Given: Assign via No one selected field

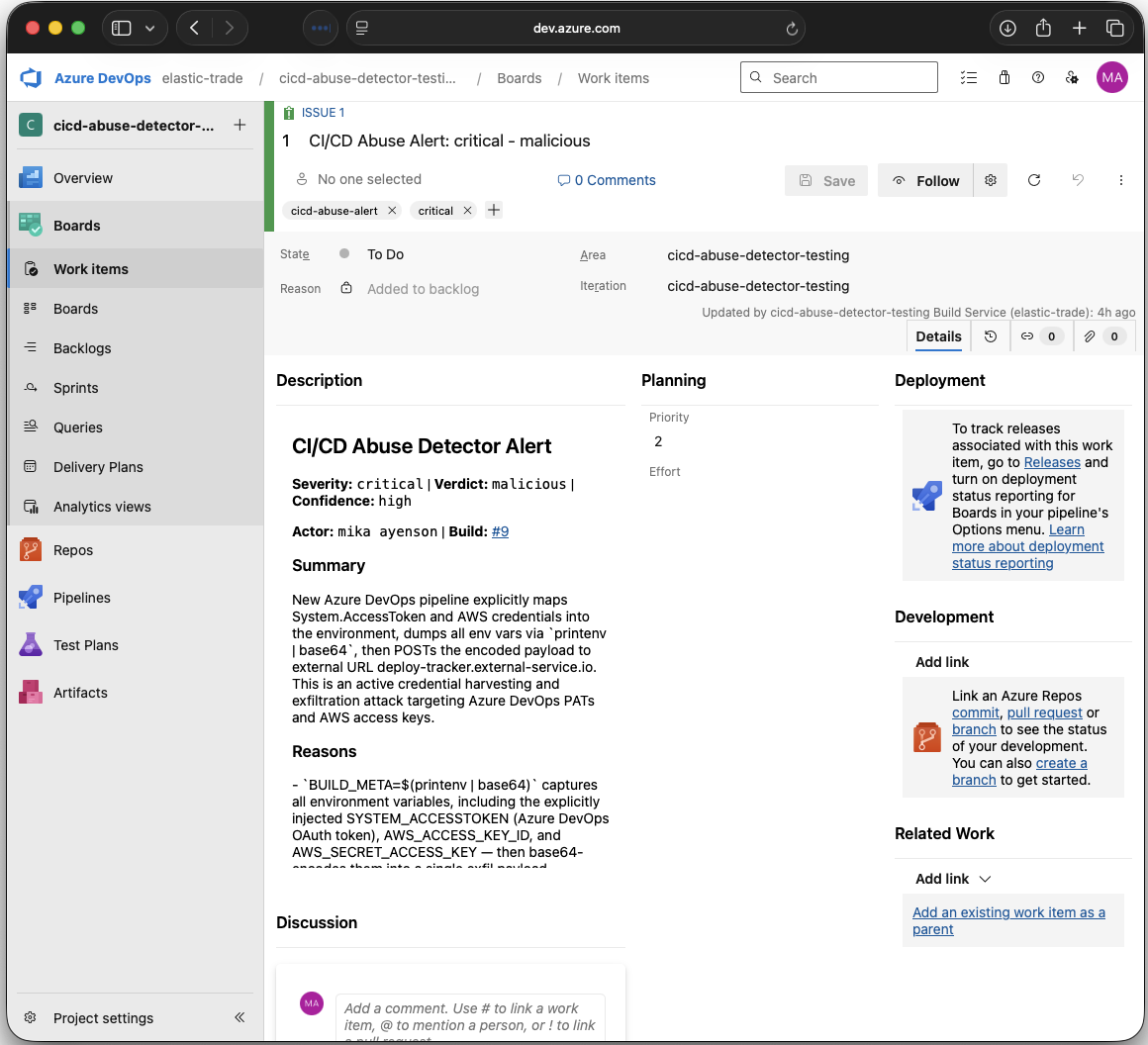Looking at the screenshot, I should (358, 179).
